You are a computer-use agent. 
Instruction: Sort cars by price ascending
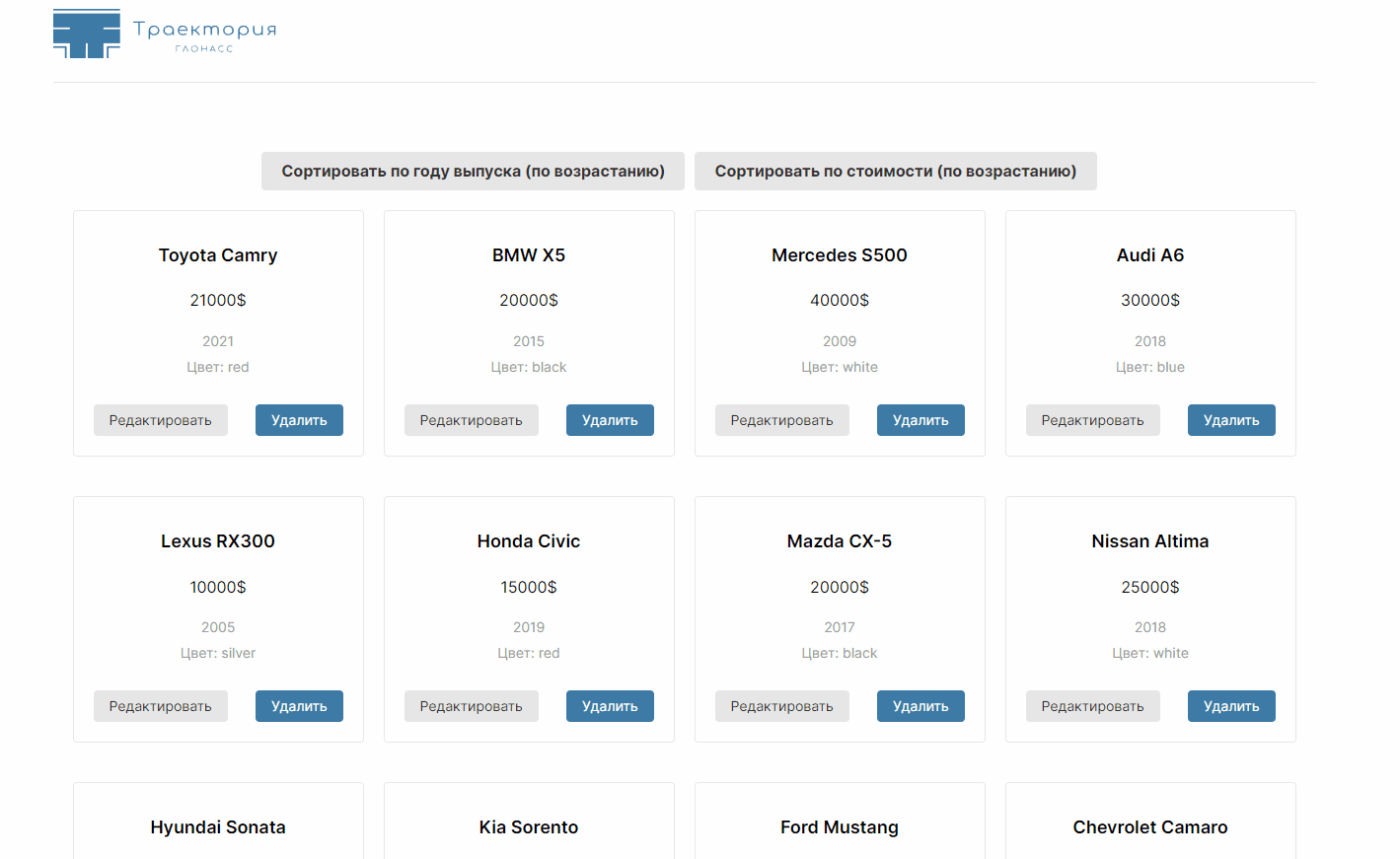(896, 171)
